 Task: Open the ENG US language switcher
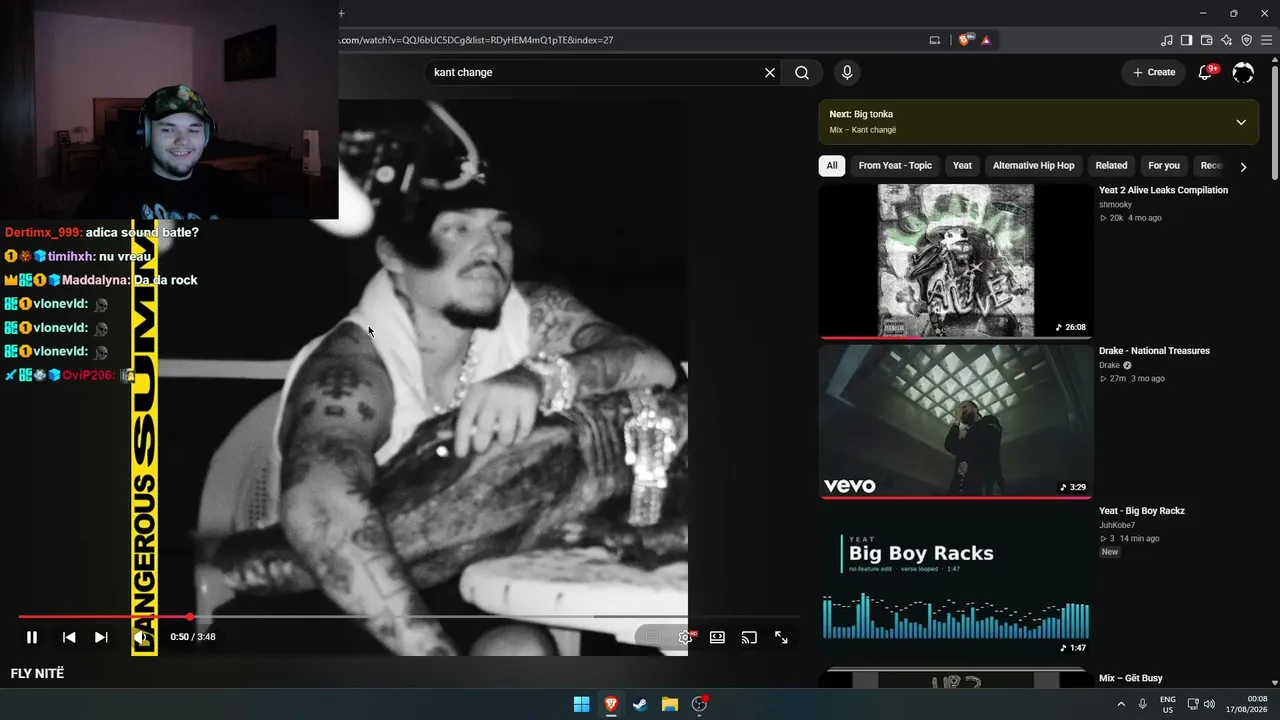pos(1168,704)
